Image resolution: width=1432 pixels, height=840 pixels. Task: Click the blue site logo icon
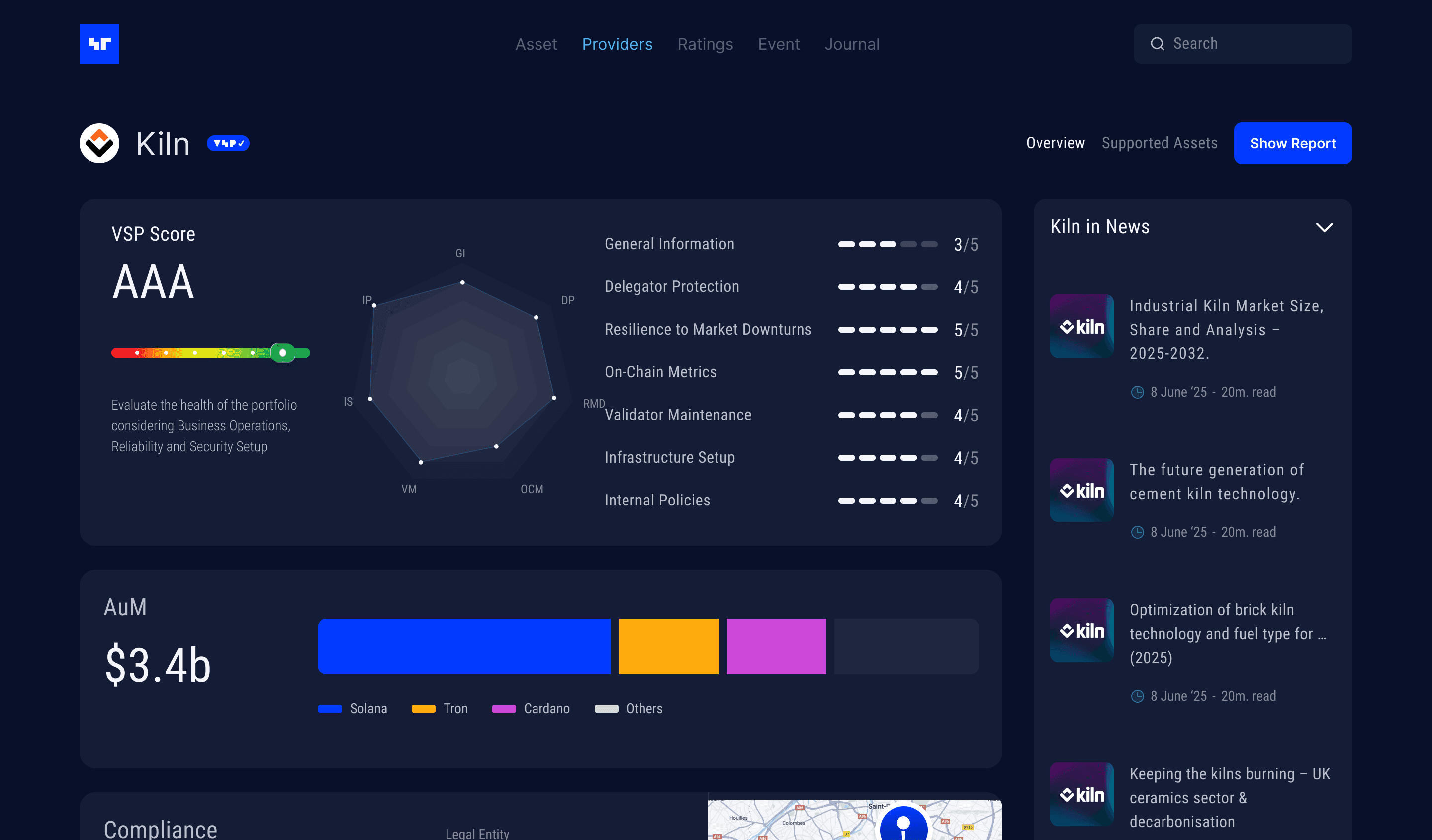(99, 44)
